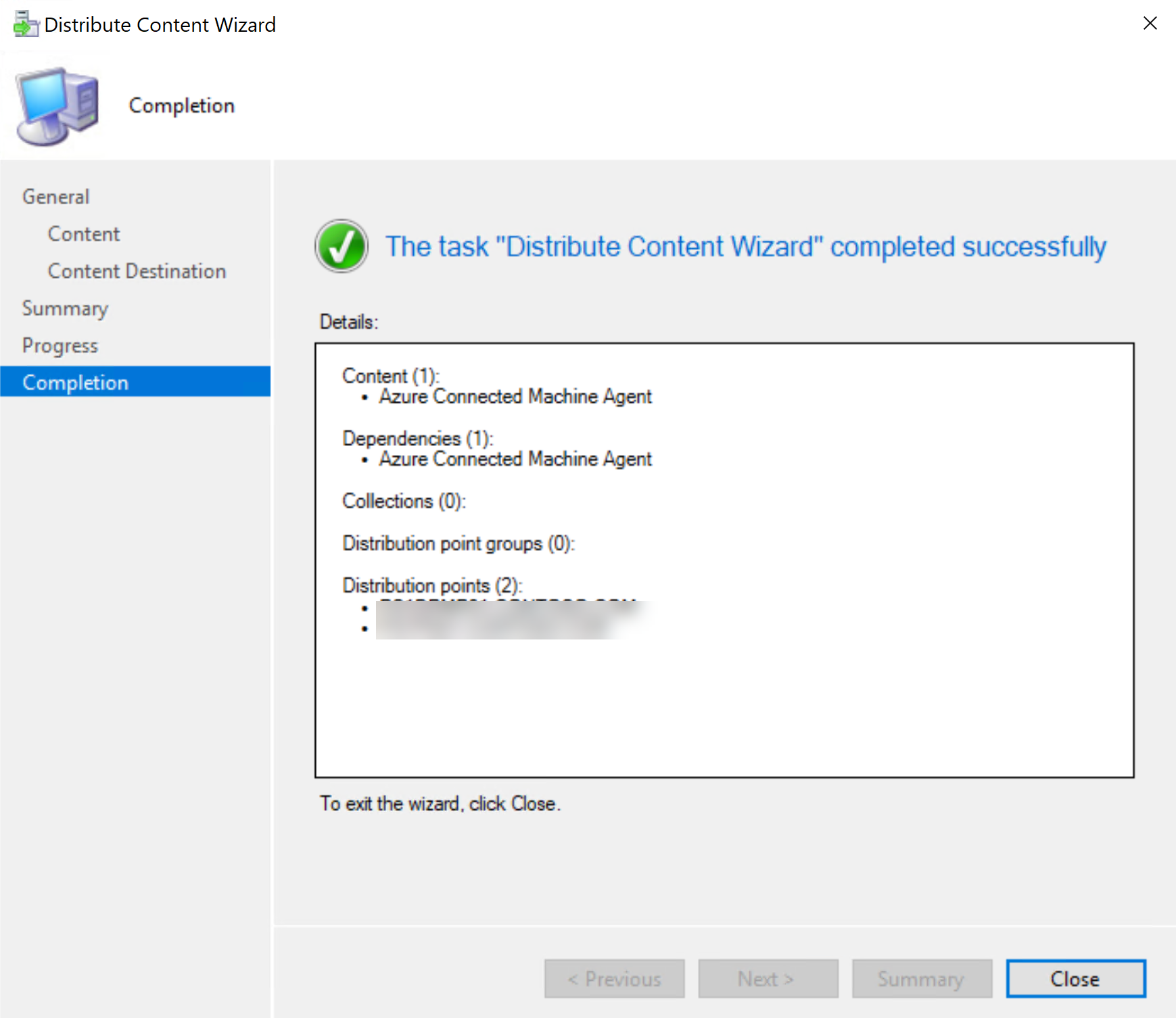
Task: Click 'Dependencies (1):' text in details
Action: click(418, 438)
